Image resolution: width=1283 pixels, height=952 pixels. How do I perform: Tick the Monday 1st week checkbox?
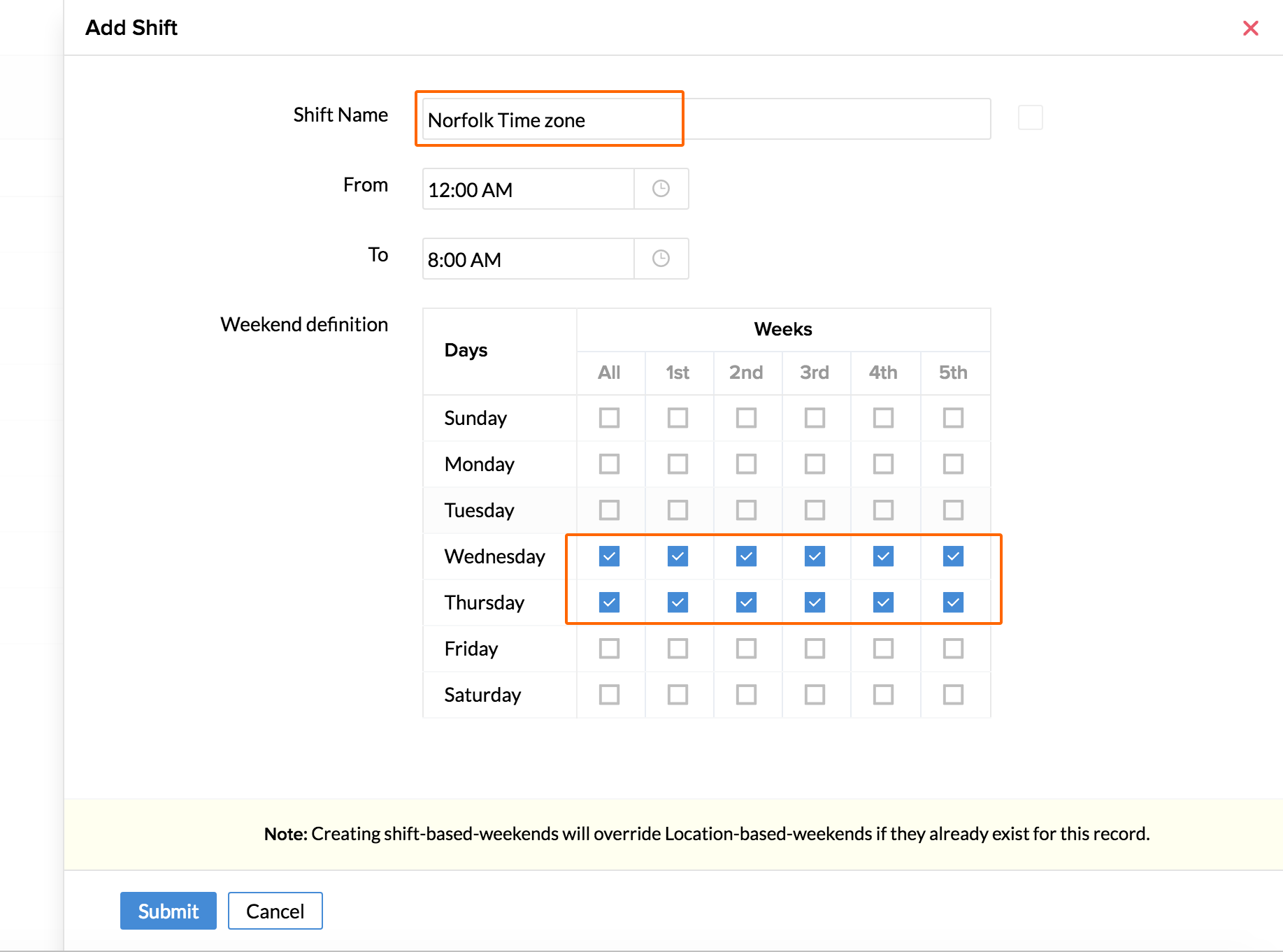click(x=678, y=464)
